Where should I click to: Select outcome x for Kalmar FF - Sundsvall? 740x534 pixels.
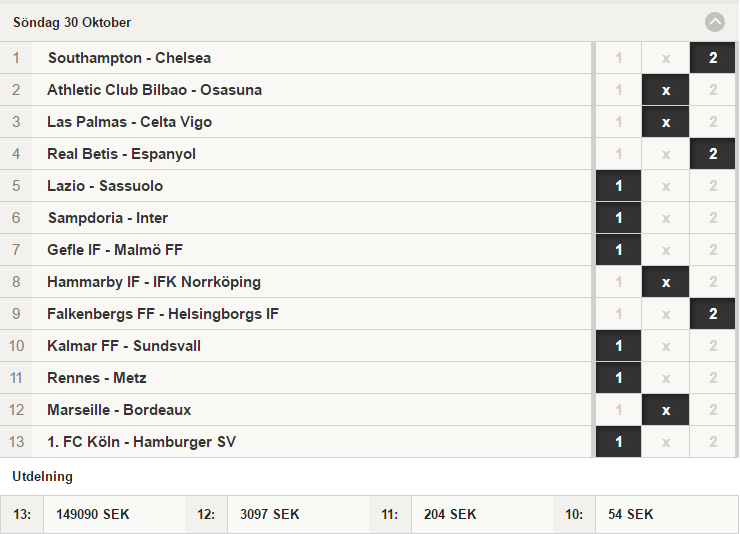(x=665, y=346)
